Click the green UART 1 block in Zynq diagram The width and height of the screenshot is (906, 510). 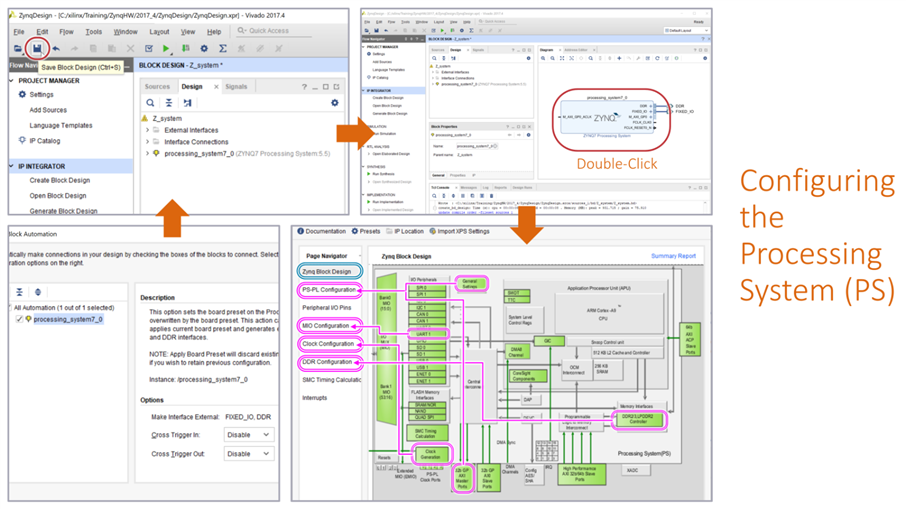(x=427, y=334)
